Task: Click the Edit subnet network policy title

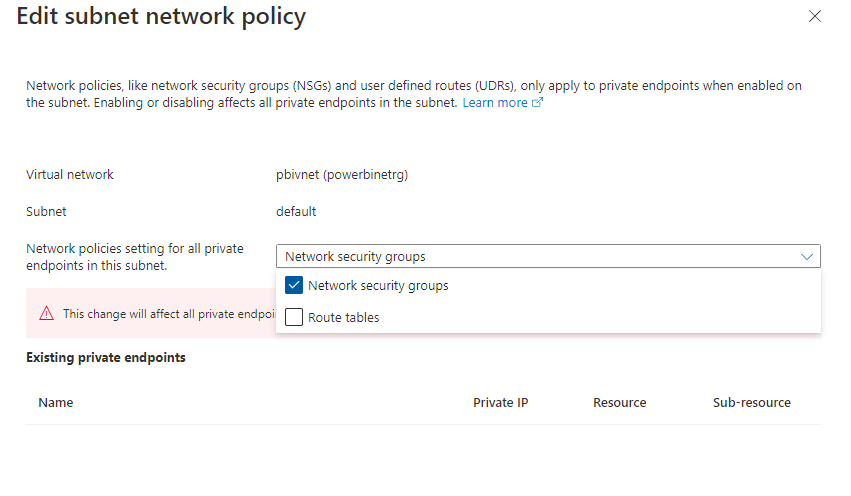Action: pyautogui.click(x=161, y=16)
